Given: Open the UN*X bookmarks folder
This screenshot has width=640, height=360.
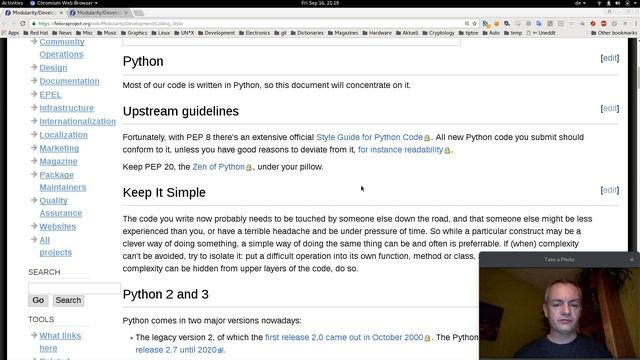Looking at the screenshot, I should point(184,33).
